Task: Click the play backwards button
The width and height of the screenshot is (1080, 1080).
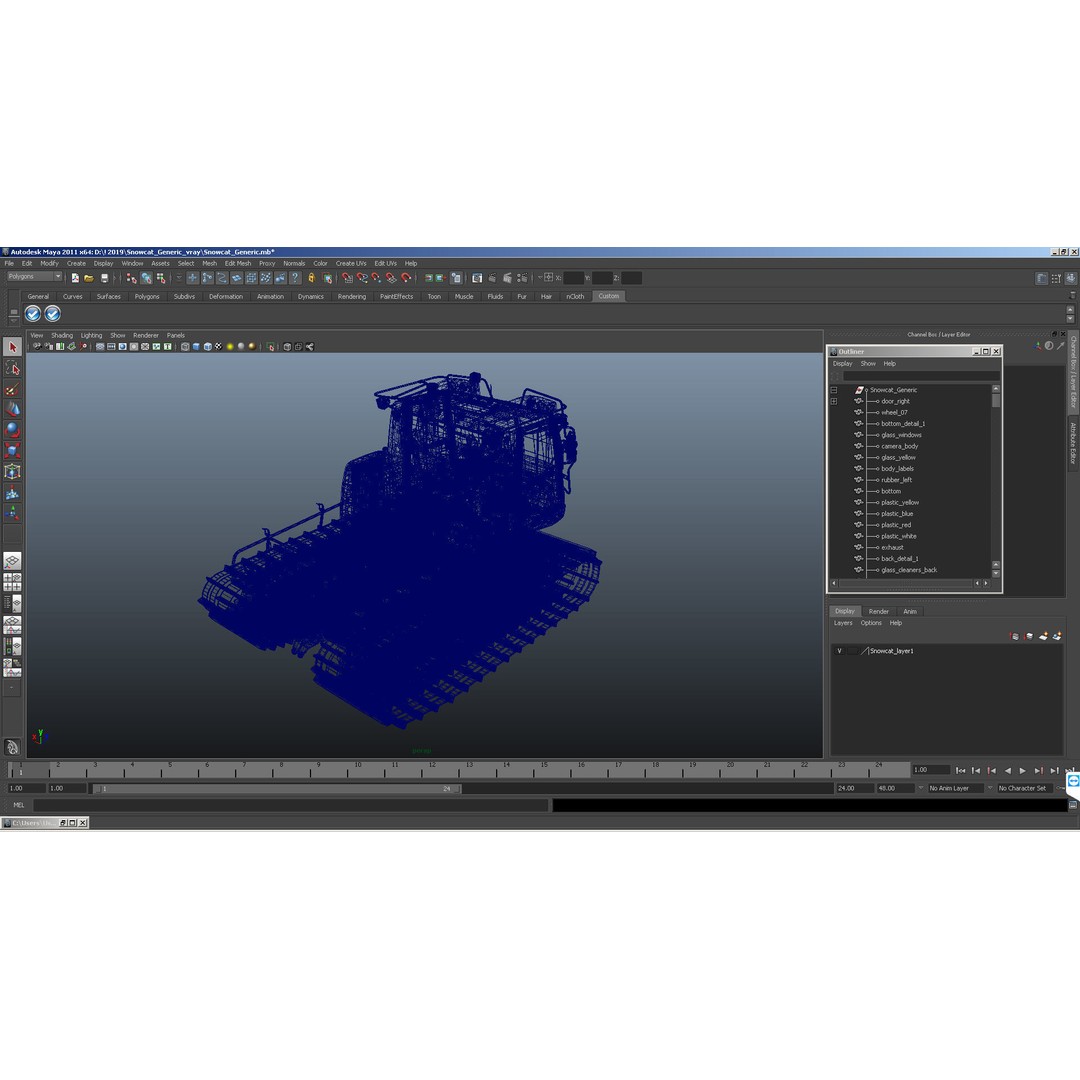Action: coord(1007,771)
